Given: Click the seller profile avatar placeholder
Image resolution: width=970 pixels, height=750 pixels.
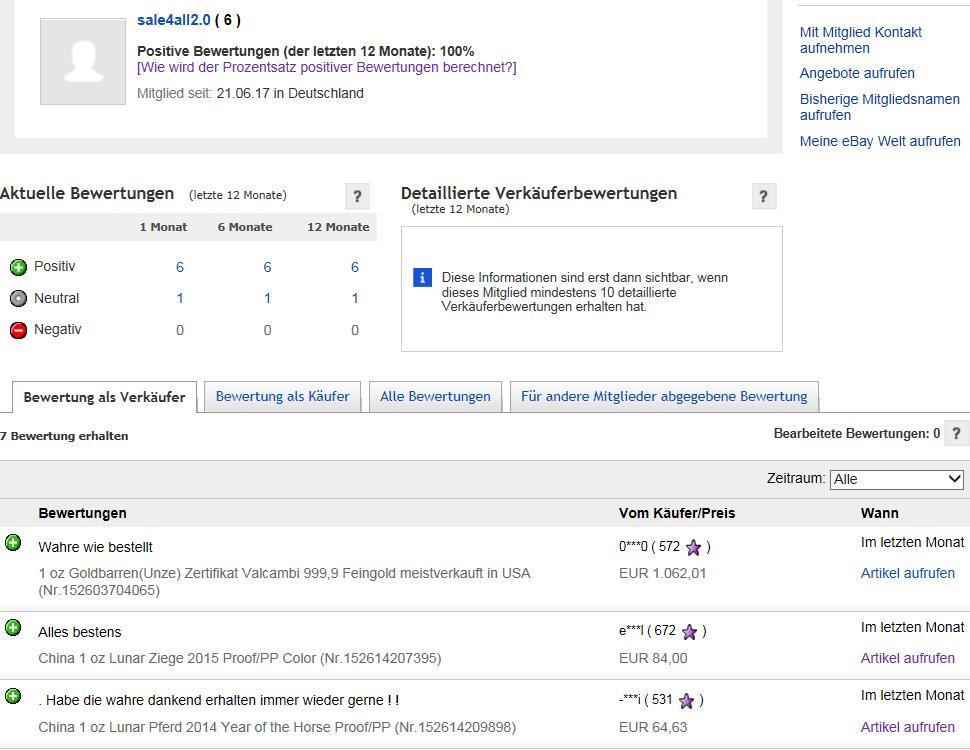Looking at the screenshot, I should [83, 61].
